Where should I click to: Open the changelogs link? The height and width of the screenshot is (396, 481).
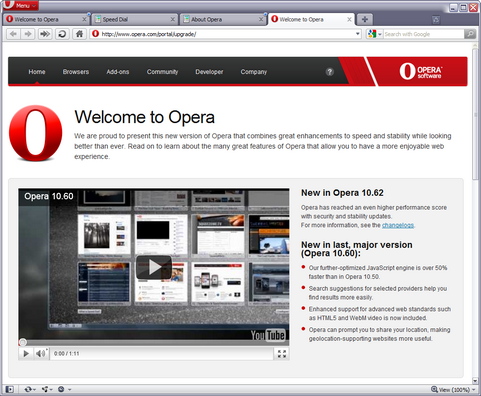398,225
